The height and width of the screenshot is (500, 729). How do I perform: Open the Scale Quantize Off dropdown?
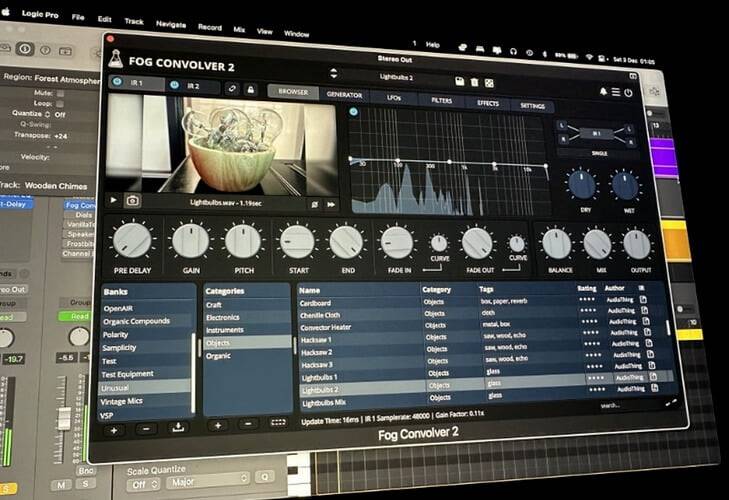(x=144, y=484)
